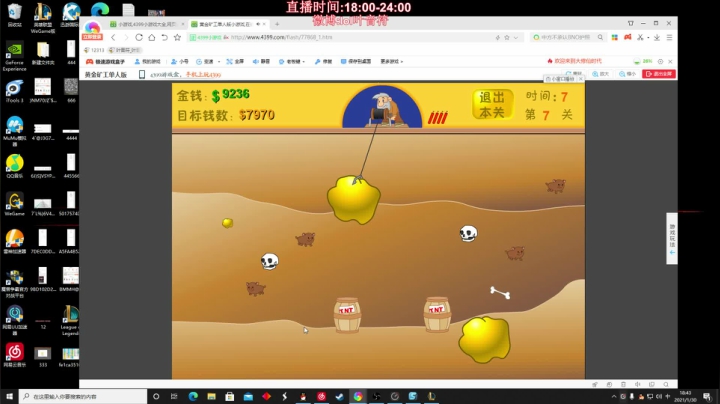Screen dimensions: 720x404
Task: Select the WeGame desktop icon
Action: point(15,204)
